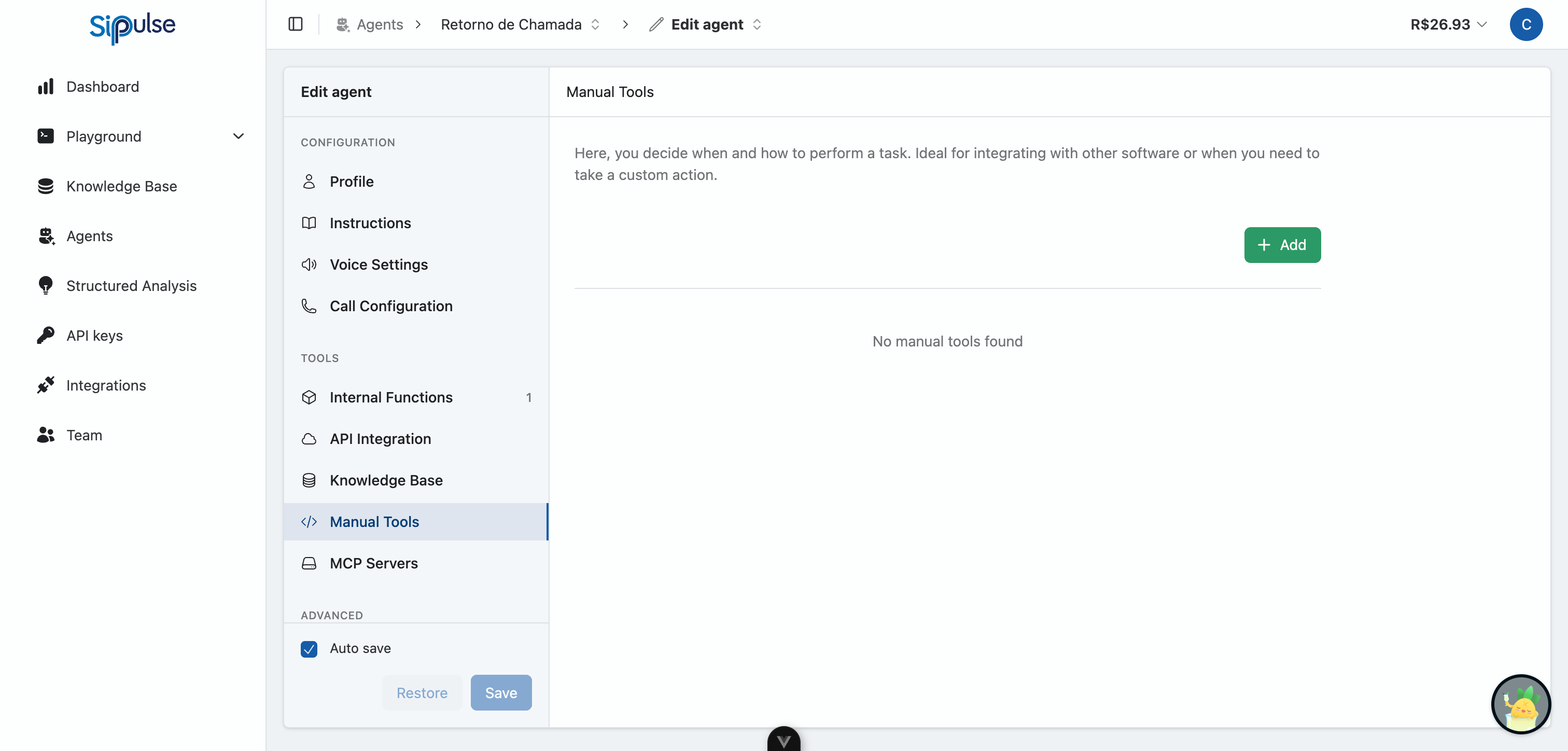Image resolution: width=1568 pixels, height=751 pixels.
Task: Click the Internal Functions cube icon
Action: (309, 397)
